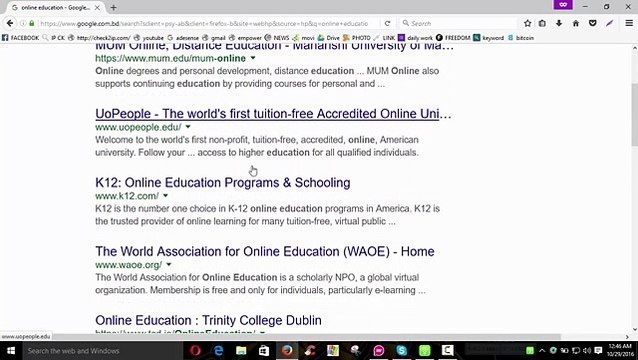Open the daily work bookmark
This screenshot has width=638, height=360.
tap(415, 38)
